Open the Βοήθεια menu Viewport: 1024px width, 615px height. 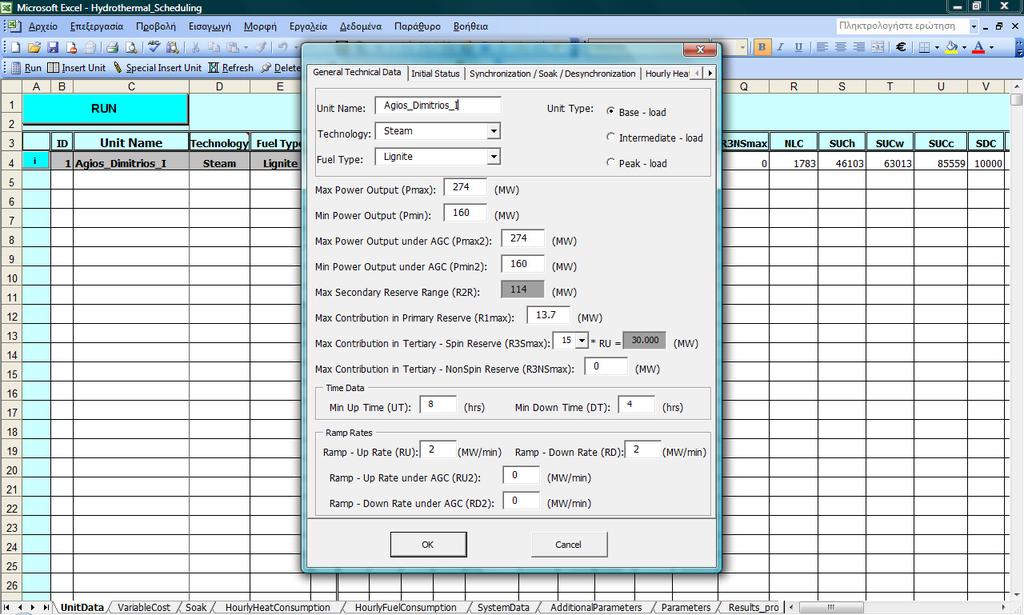470,26
